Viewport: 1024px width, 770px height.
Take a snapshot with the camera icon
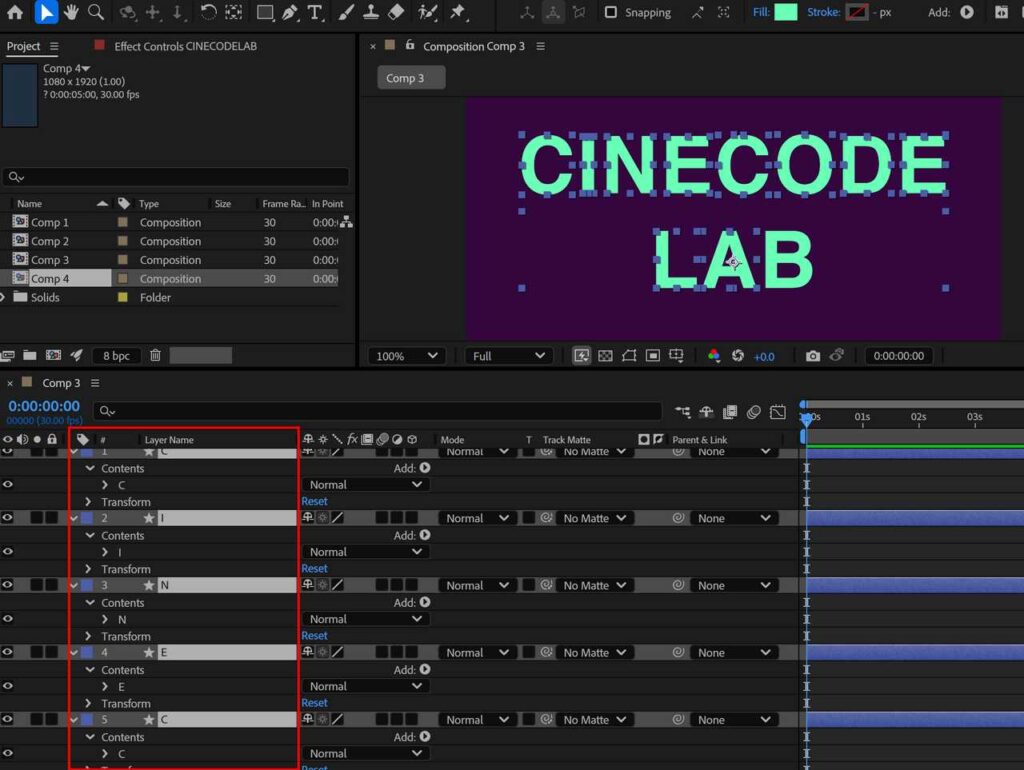tap(812, 356)
